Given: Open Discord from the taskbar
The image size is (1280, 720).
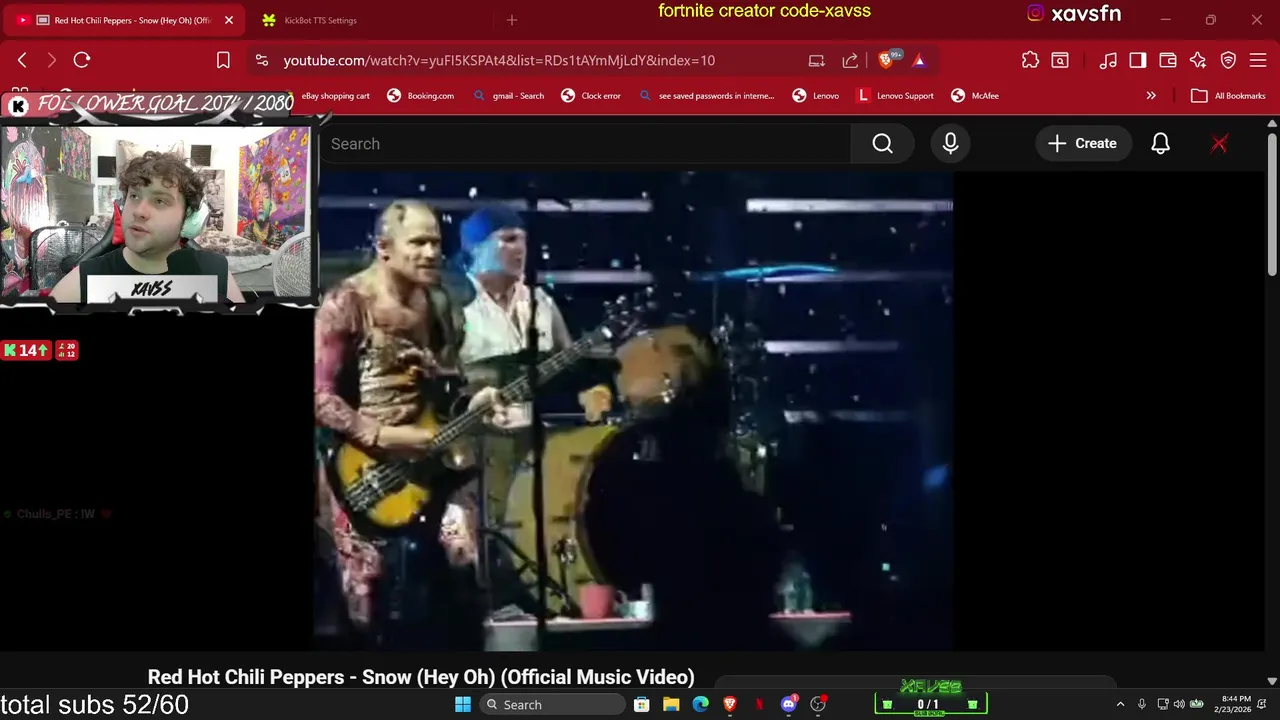Looking at the screenshot, I should point(788,704).
